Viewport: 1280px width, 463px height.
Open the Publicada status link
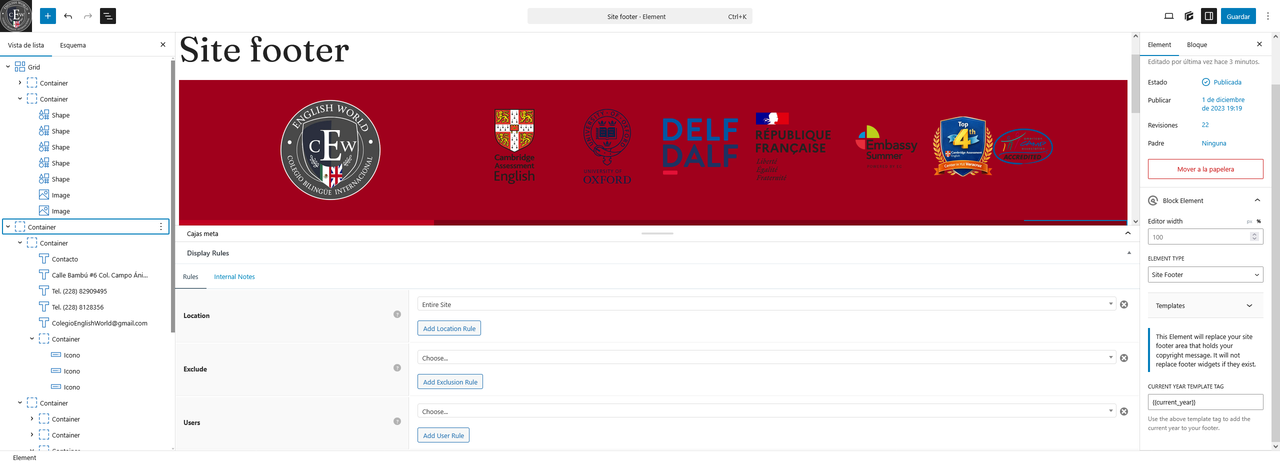[x=1227, y=82]
